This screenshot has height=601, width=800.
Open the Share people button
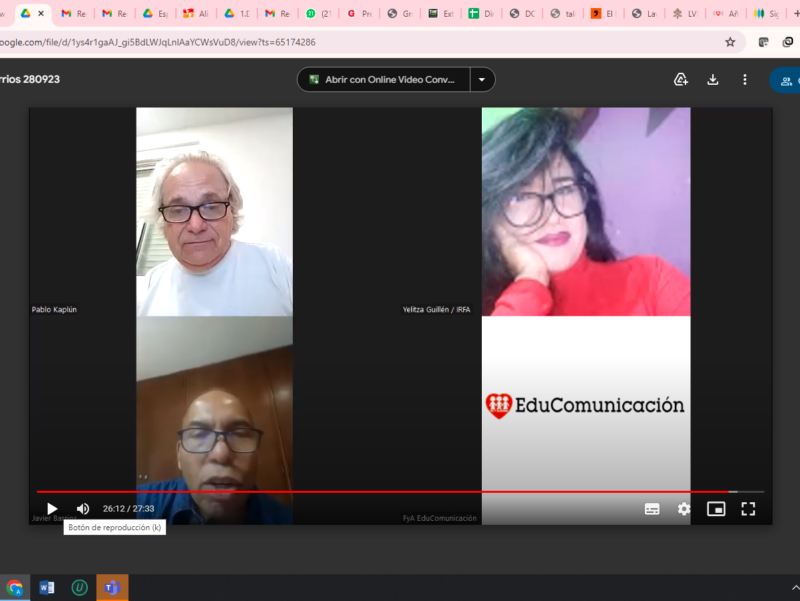point(786,81)
